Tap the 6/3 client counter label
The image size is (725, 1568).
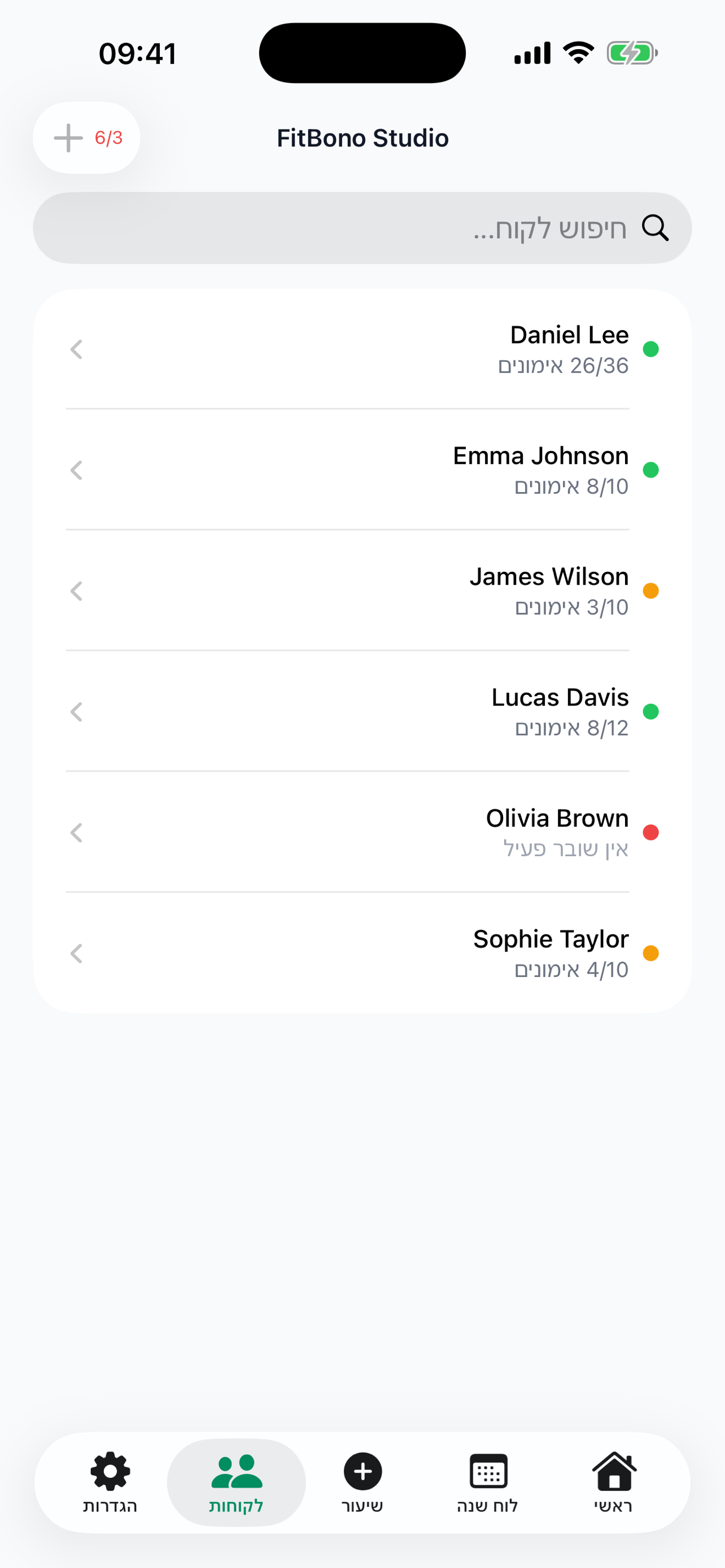(108, 138)
